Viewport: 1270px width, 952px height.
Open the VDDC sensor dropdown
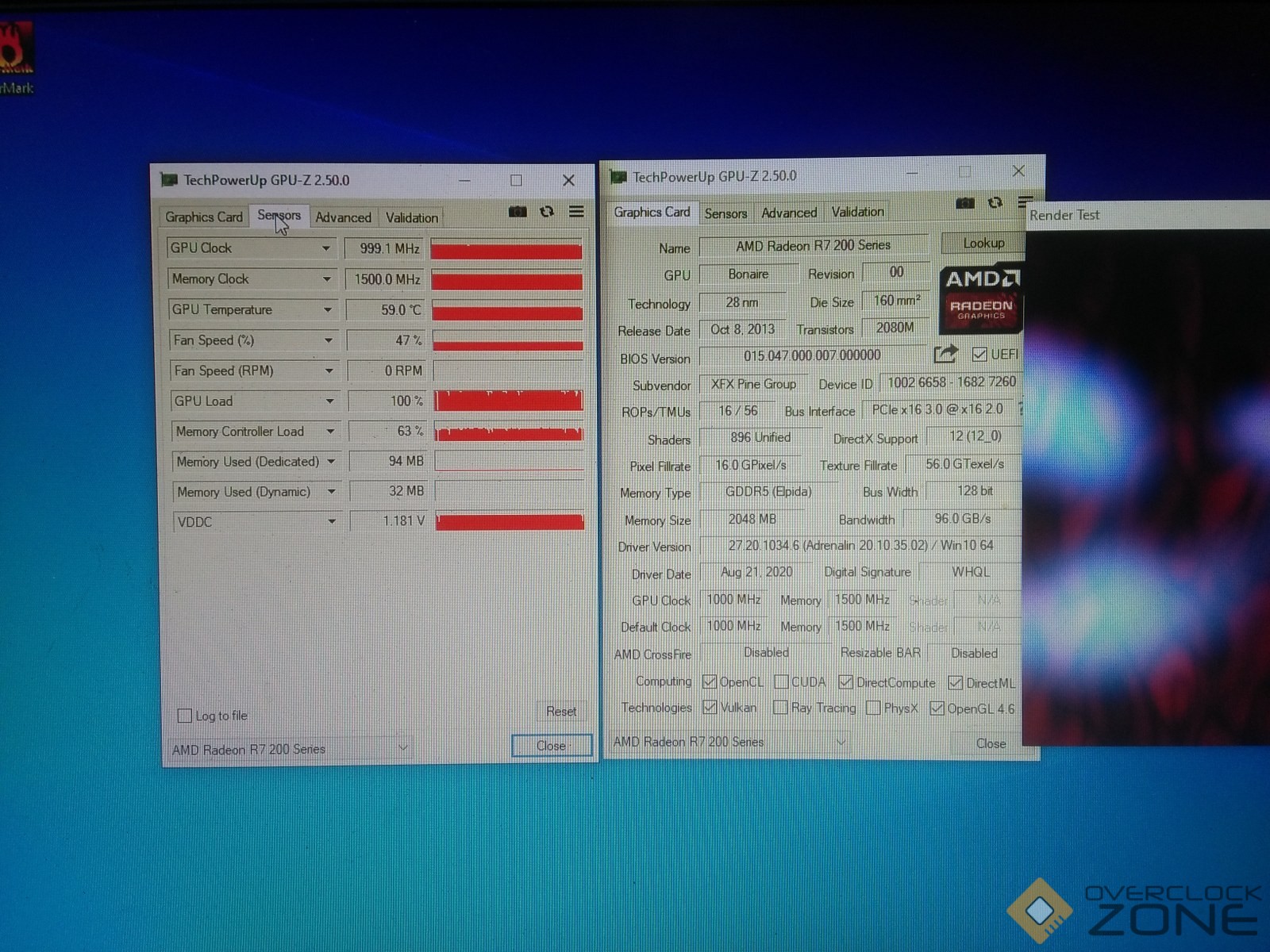click(332, 522)
